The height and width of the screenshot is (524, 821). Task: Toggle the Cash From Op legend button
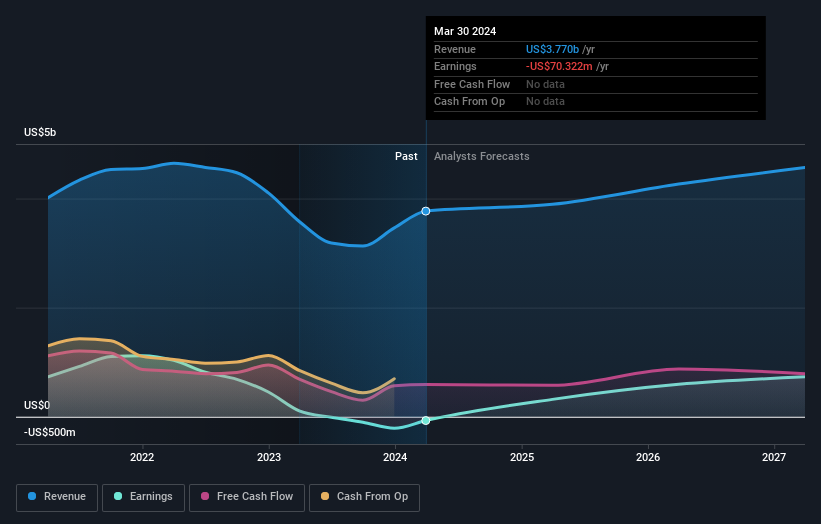364,497
